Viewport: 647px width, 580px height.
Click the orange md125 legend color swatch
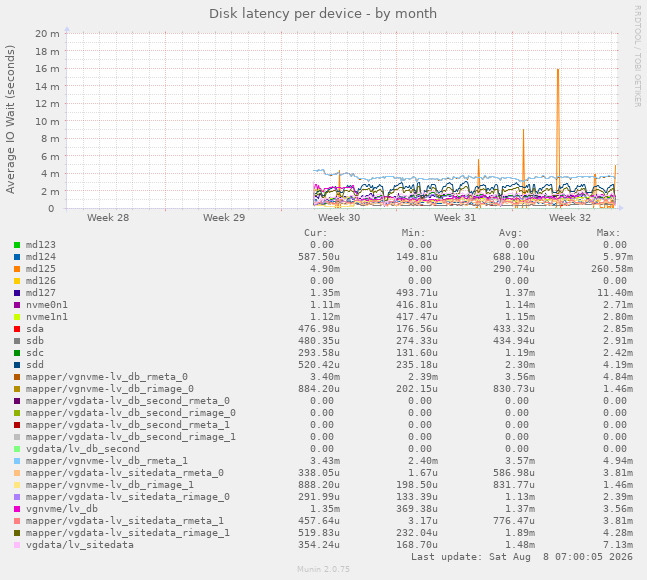[17, 269]
